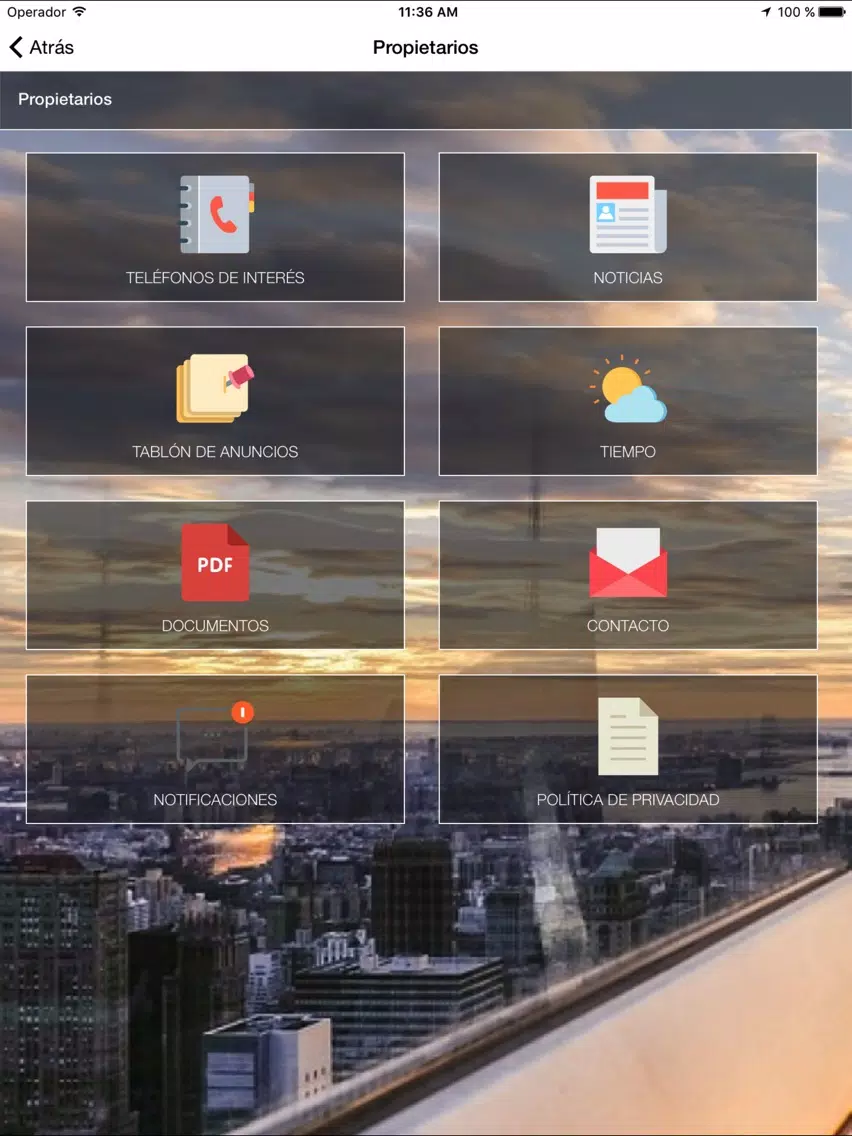
Task: Tap the Operador carrier label
Action: pos(36,12)
